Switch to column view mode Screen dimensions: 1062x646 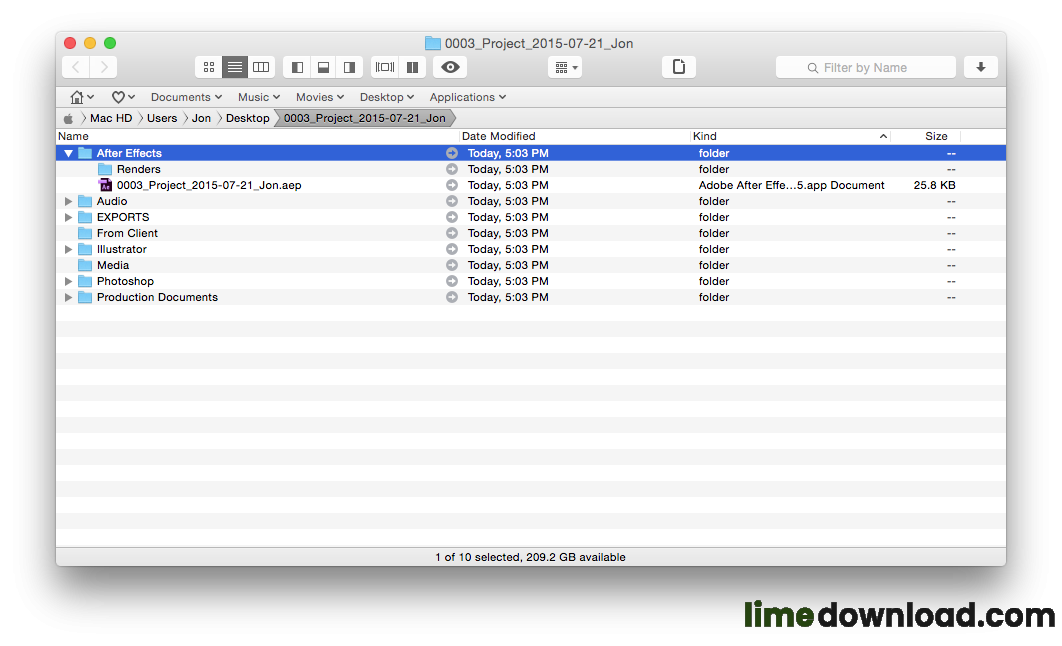pyautogui.click(x=261, y=67)
